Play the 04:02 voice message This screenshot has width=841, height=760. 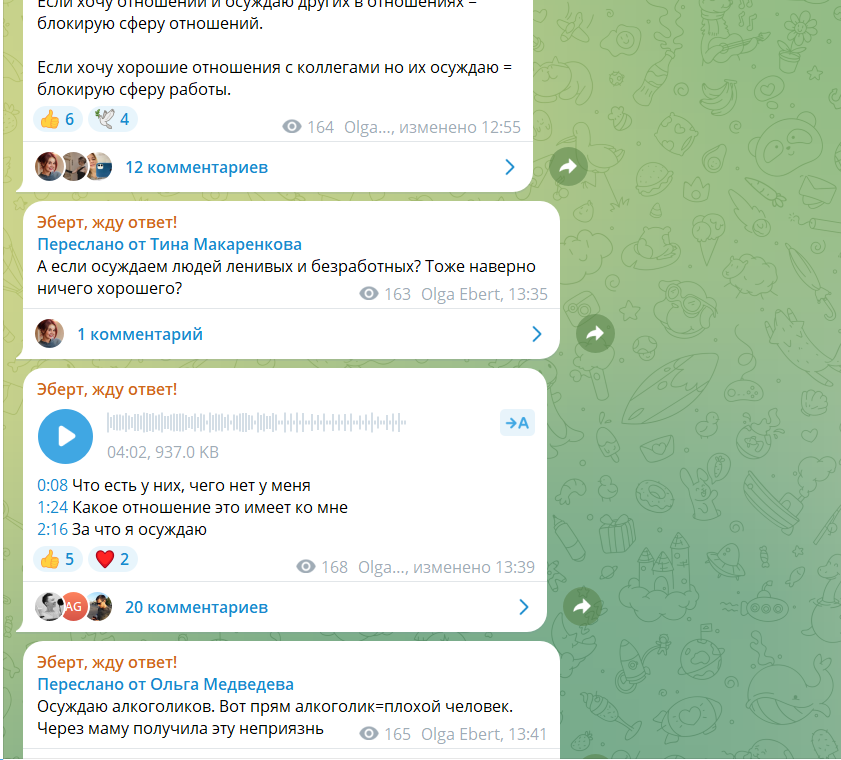point(65,437)
